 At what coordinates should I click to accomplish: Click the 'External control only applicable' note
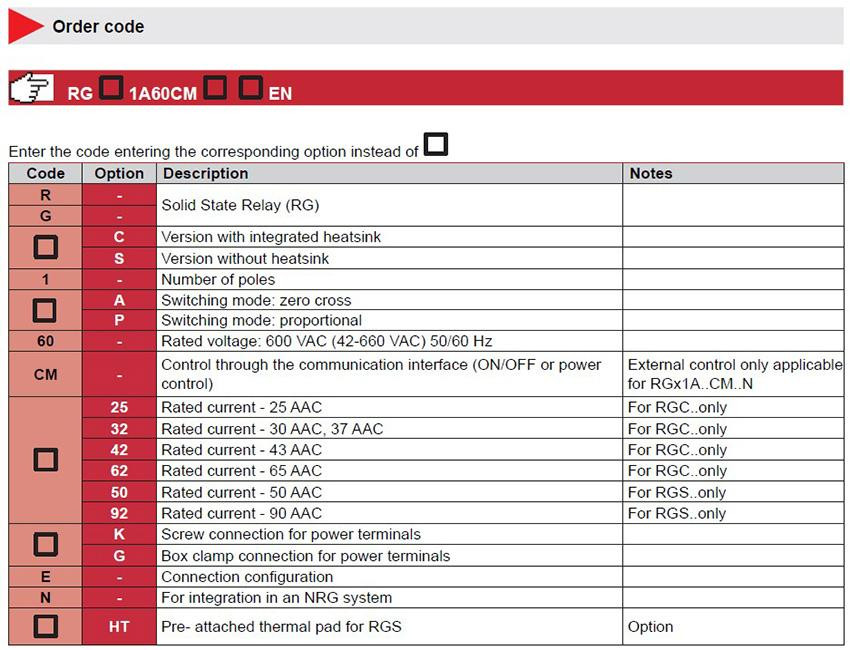point(735,374)
